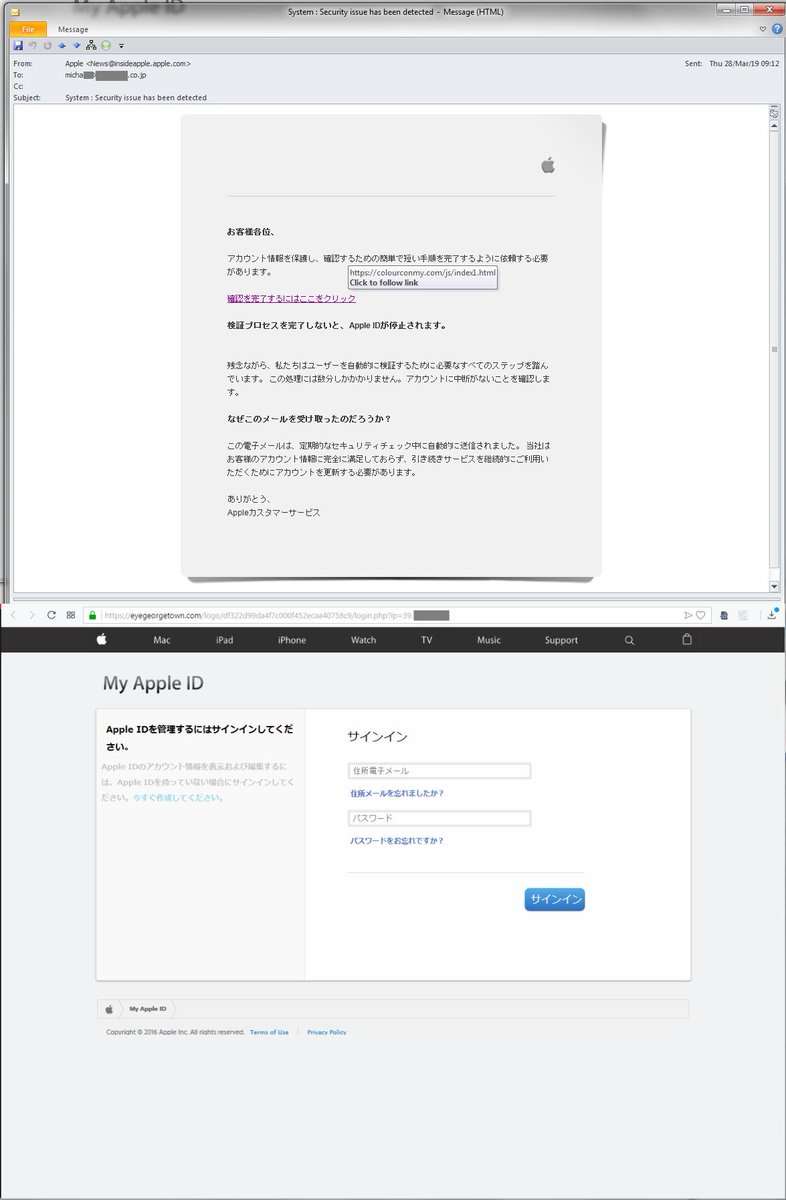Image resolution: width=786 pixels, height=1200 pixels.
Task: Open Music in the navigation bar
Action: pos(489,640)
